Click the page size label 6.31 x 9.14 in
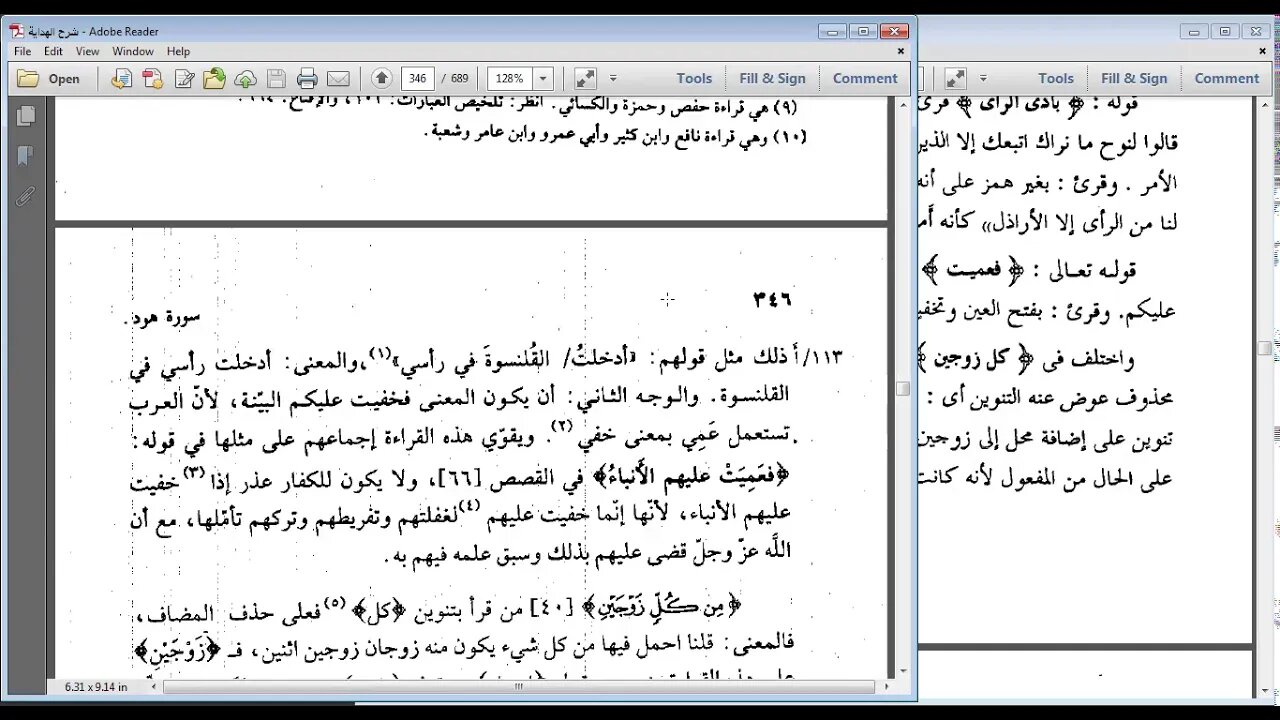The height and width of the screenshot is (720, 1280). (96, 687)
